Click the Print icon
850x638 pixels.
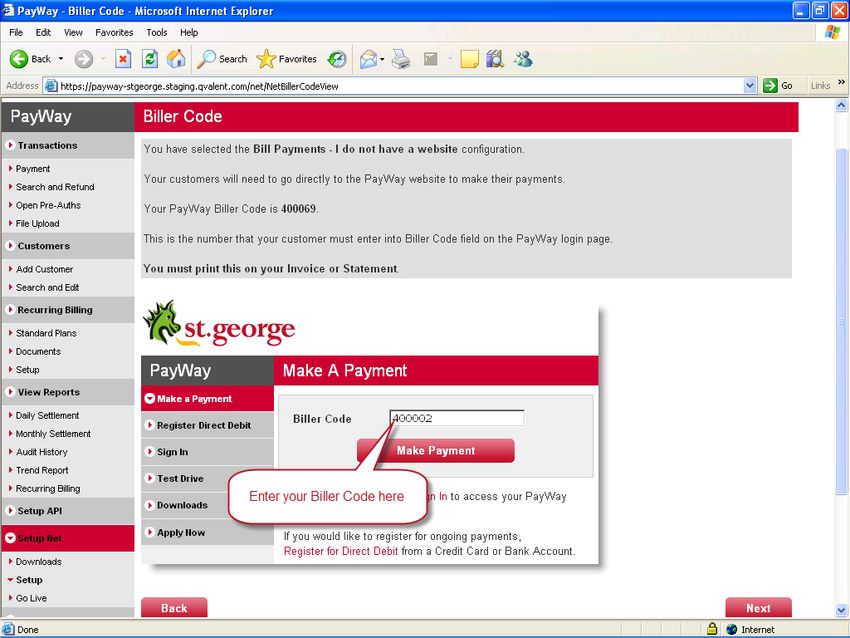coord(401,59)
